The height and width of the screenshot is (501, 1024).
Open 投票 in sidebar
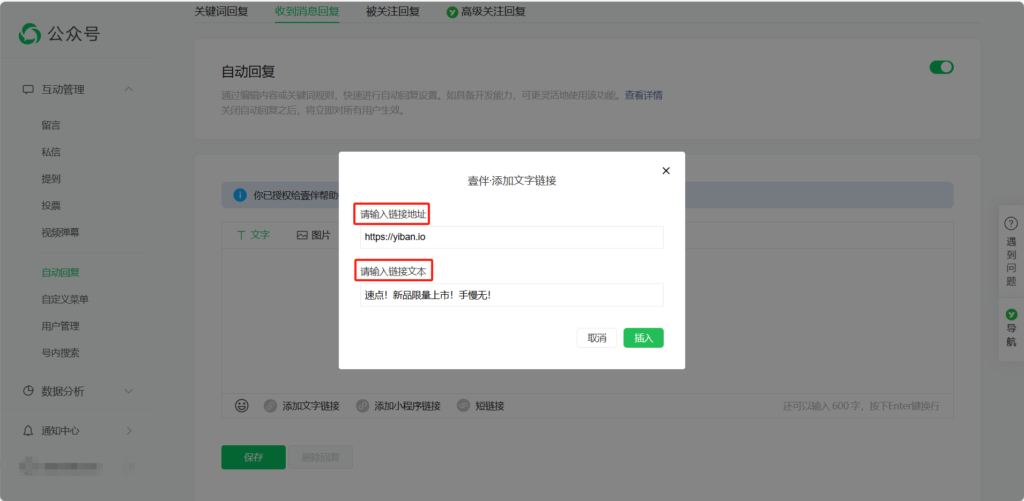pyautogui.click(x=51, y=206)
